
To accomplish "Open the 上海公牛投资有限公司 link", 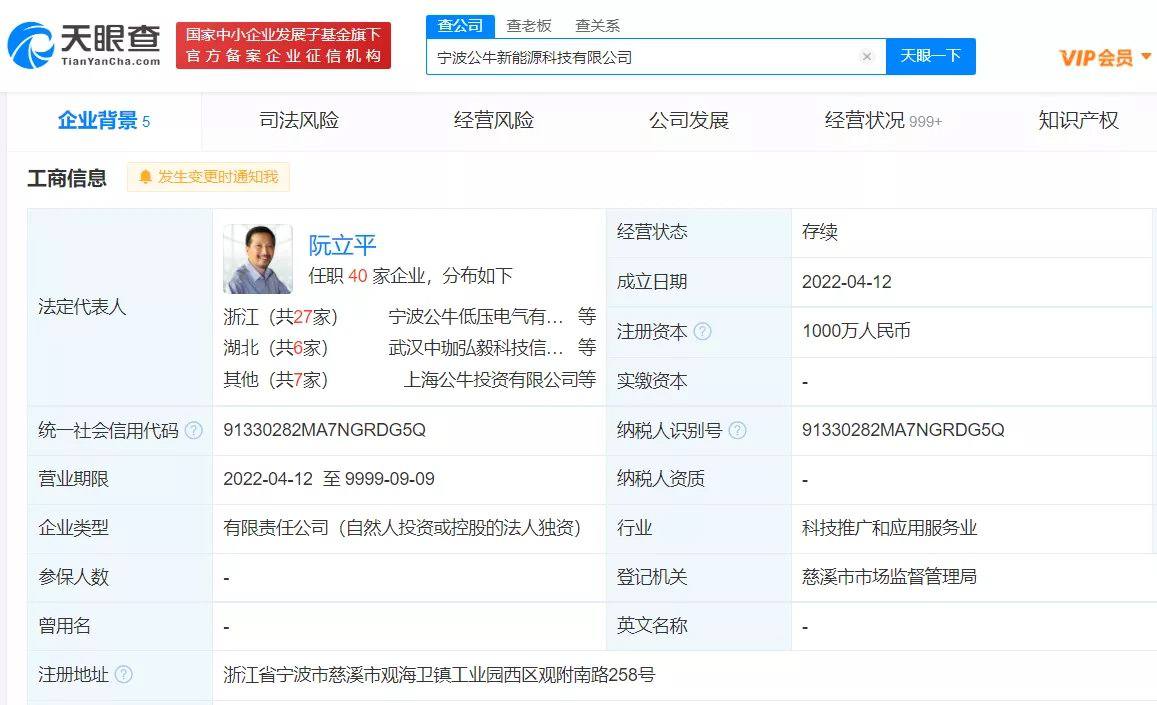I will coord(491,379).
